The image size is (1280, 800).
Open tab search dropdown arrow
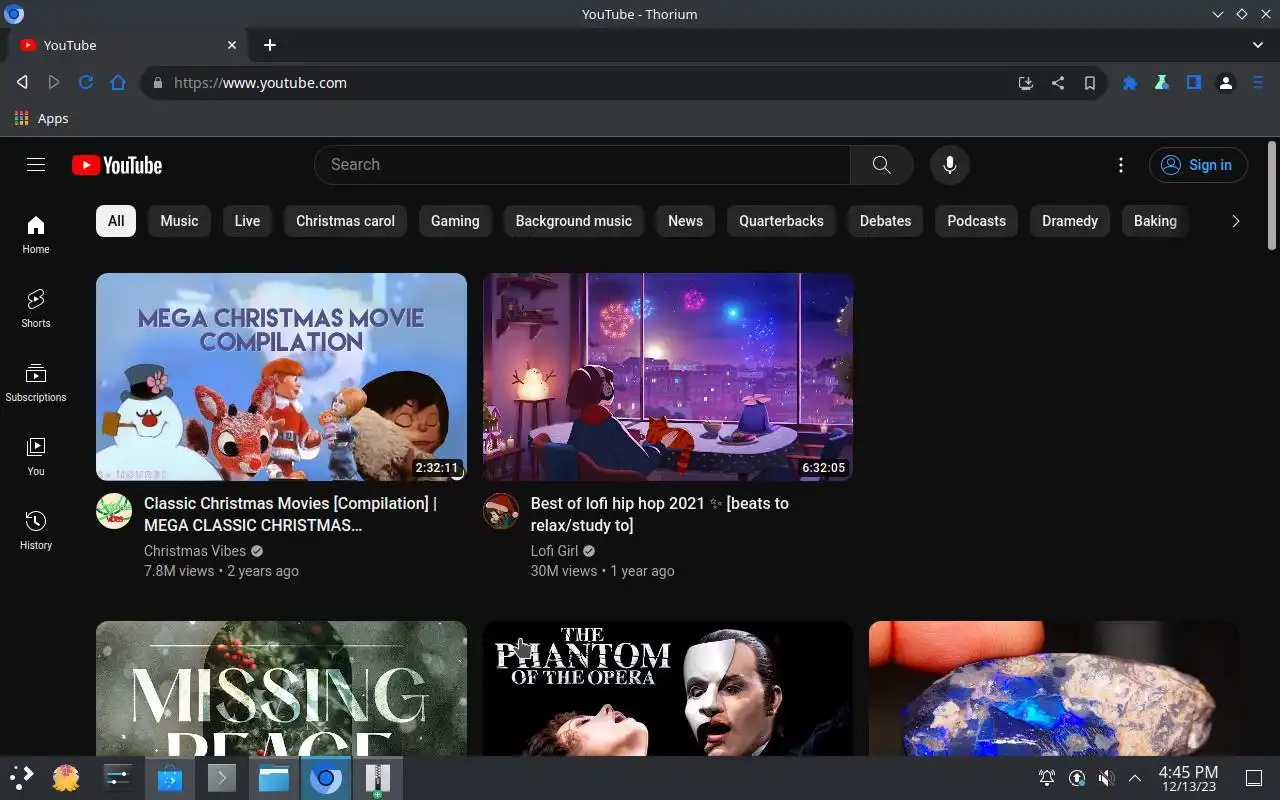click(x=1258, y=45)
